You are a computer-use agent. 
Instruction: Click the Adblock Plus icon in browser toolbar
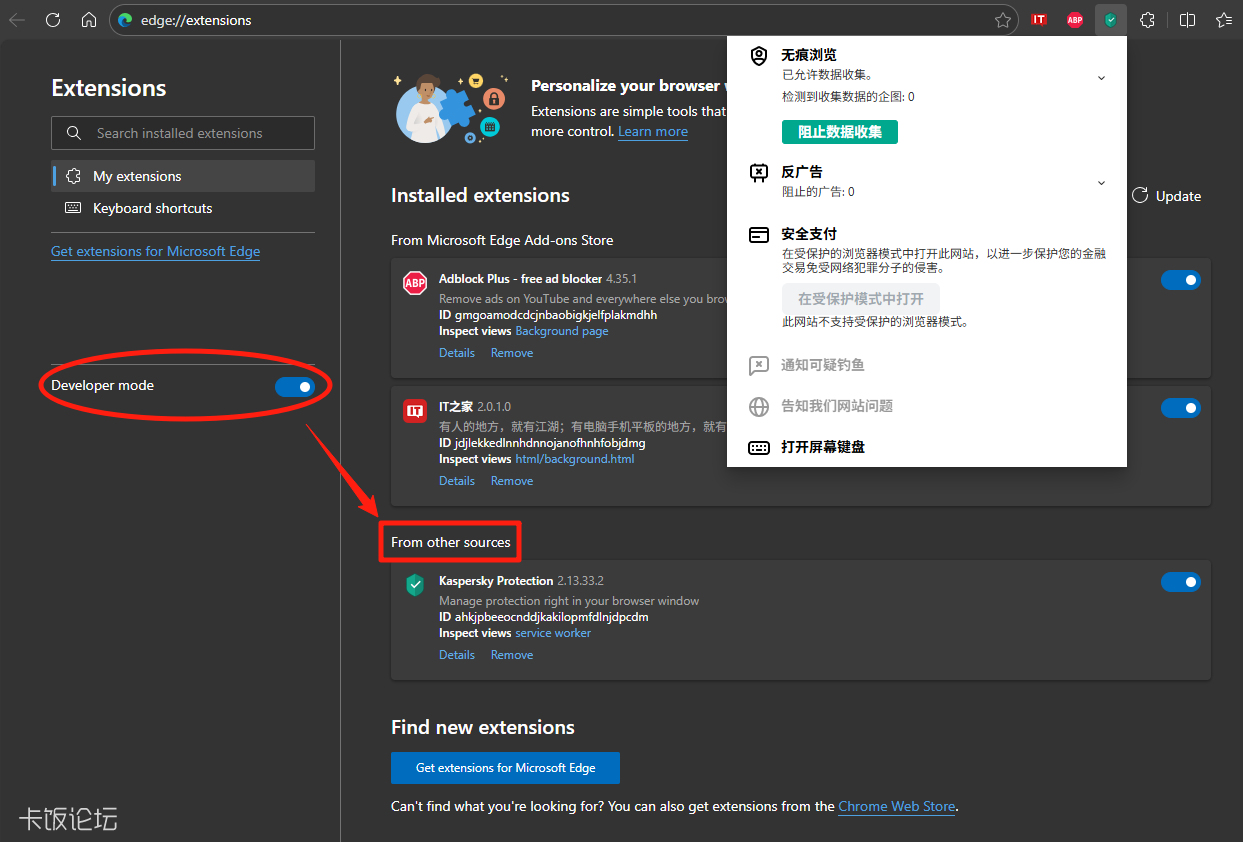(x=1074, y=19)
